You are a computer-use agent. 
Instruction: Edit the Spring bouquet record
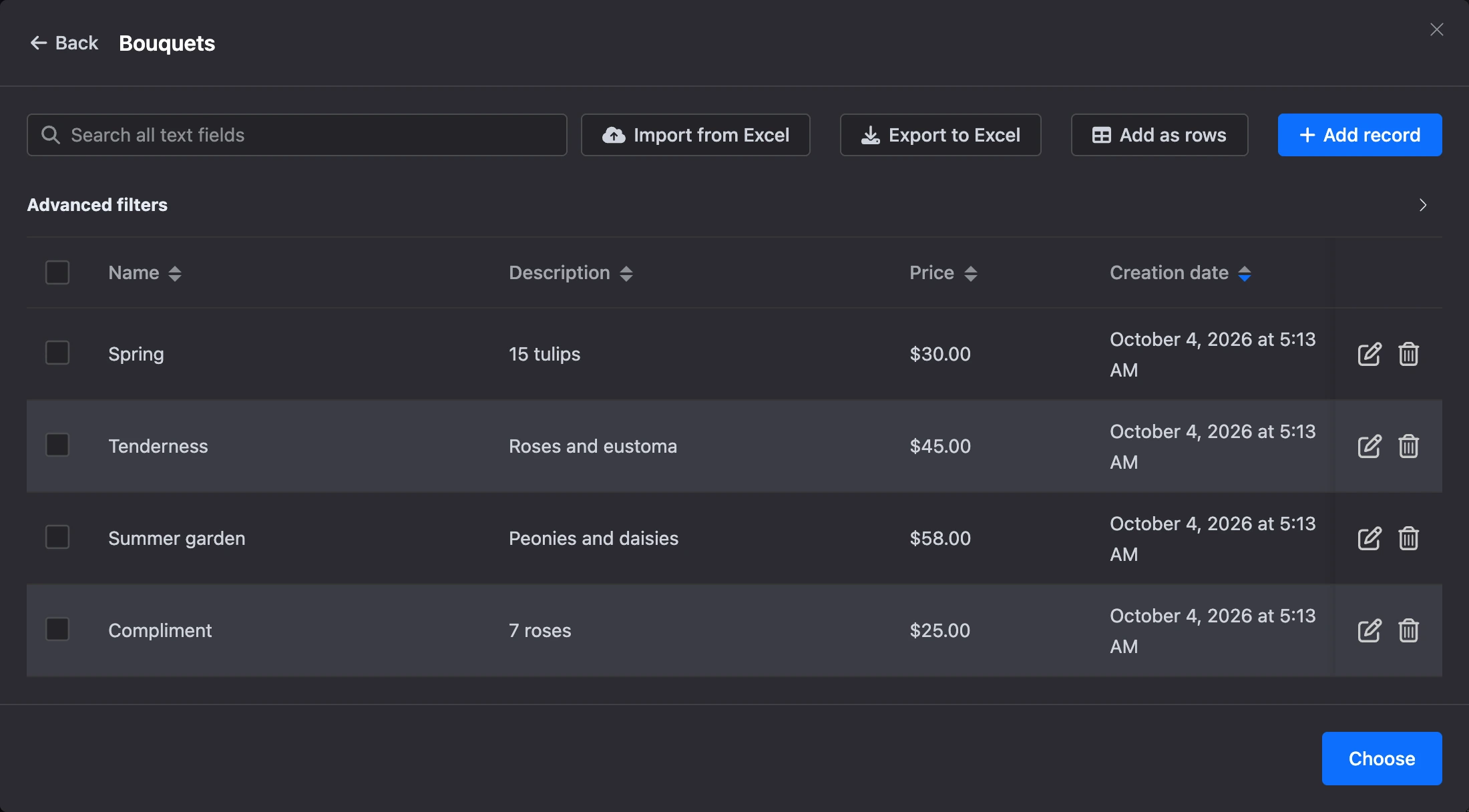click(1370, 354)
